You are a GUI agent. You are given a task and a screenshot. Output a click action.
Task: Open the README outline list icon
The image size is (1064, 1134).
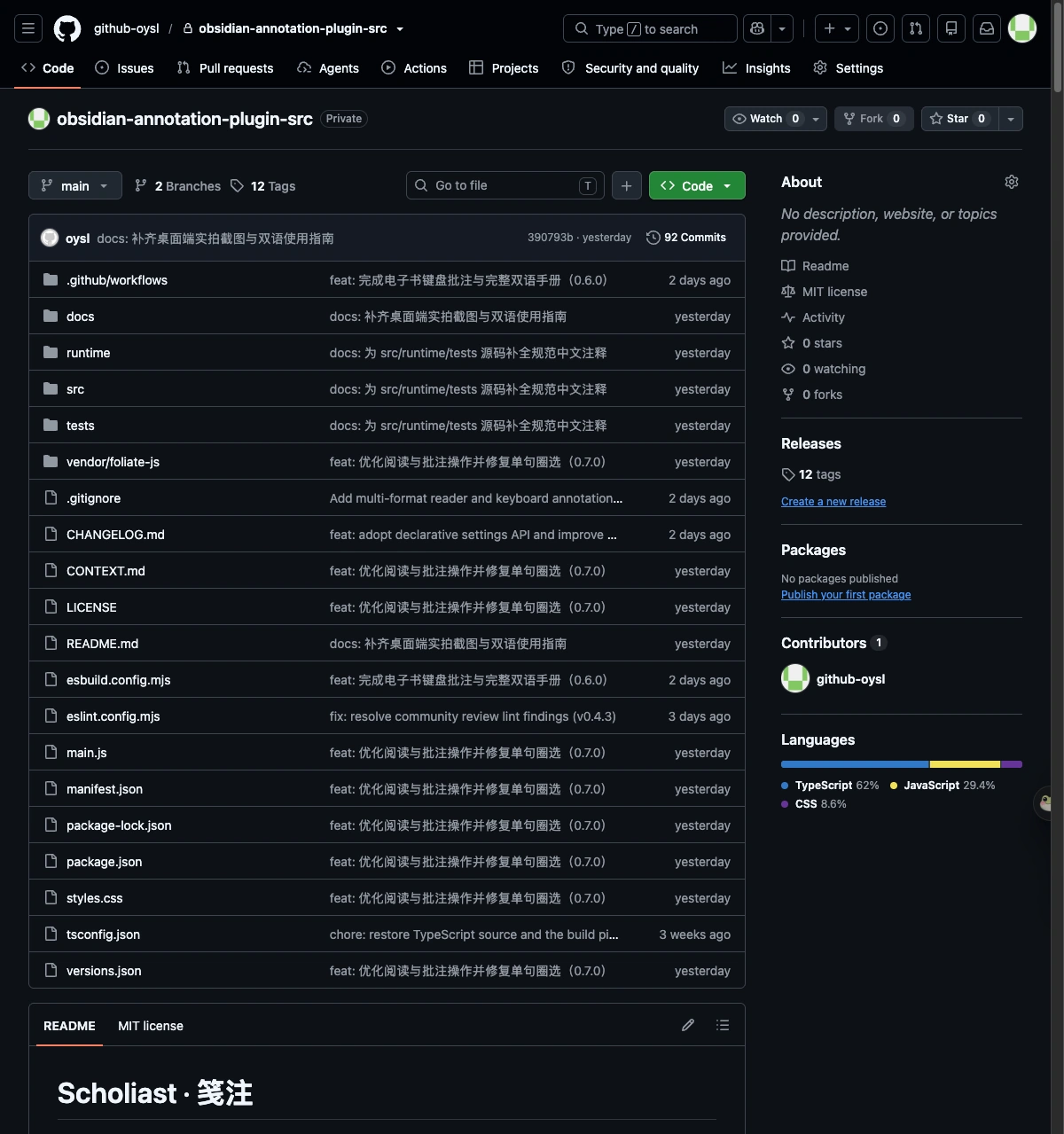(723, 1025)
